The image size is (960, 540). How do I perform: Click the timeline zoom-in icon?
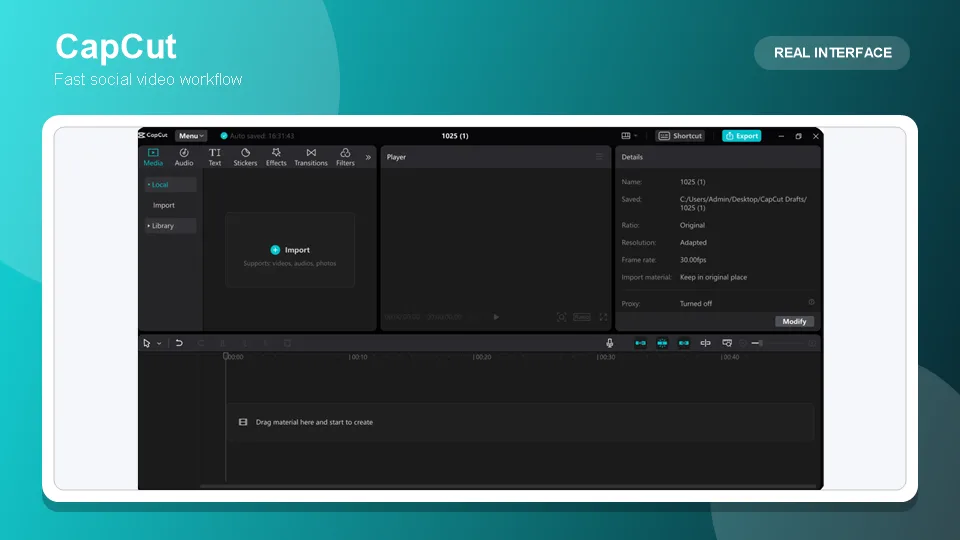[812, 343]
